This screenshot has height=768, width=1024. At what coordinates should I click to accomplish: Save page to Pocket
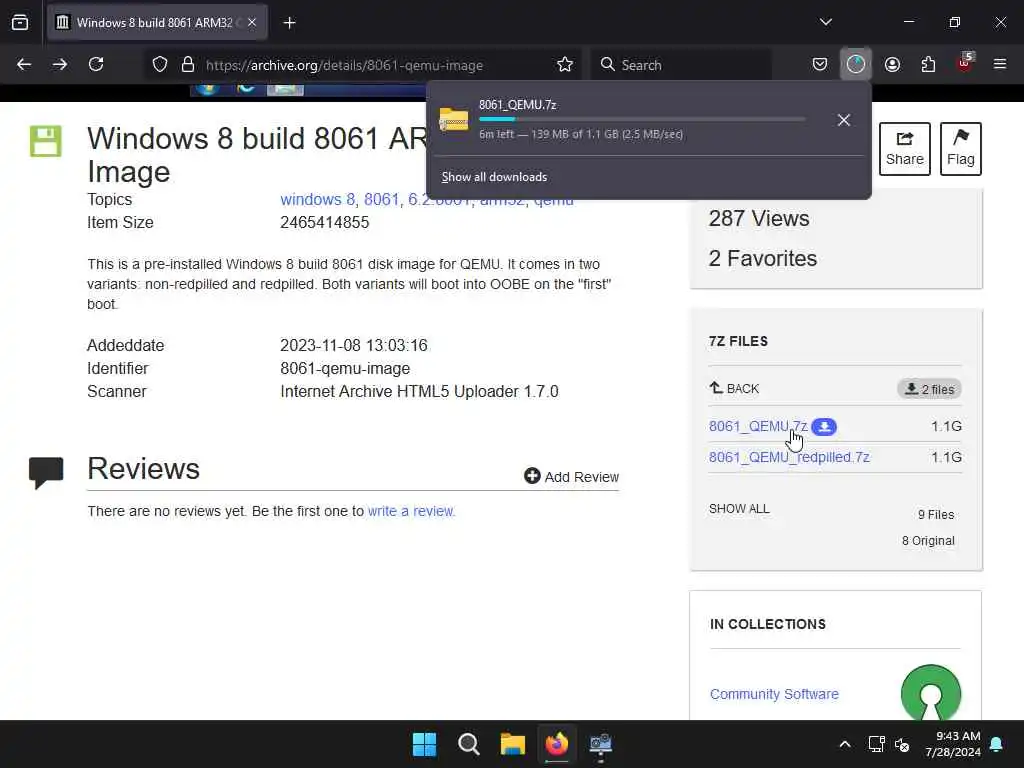820,65
